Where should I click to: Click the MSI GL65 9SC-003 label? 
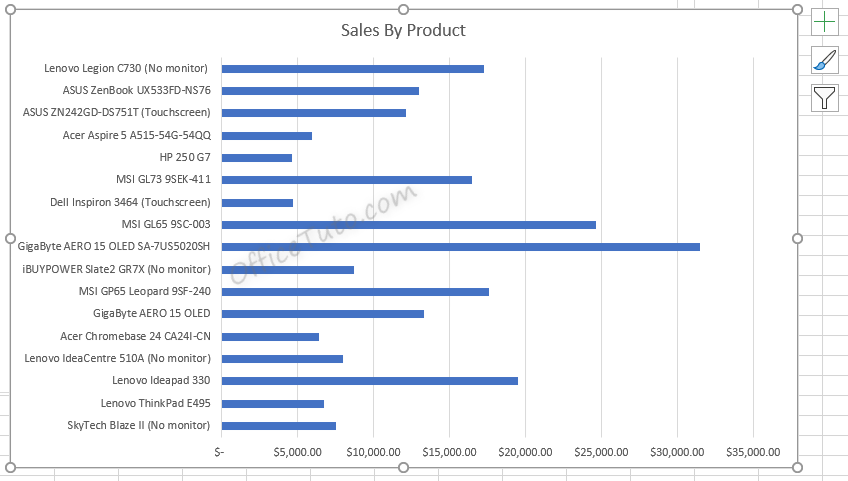click(x=166, y=224)
